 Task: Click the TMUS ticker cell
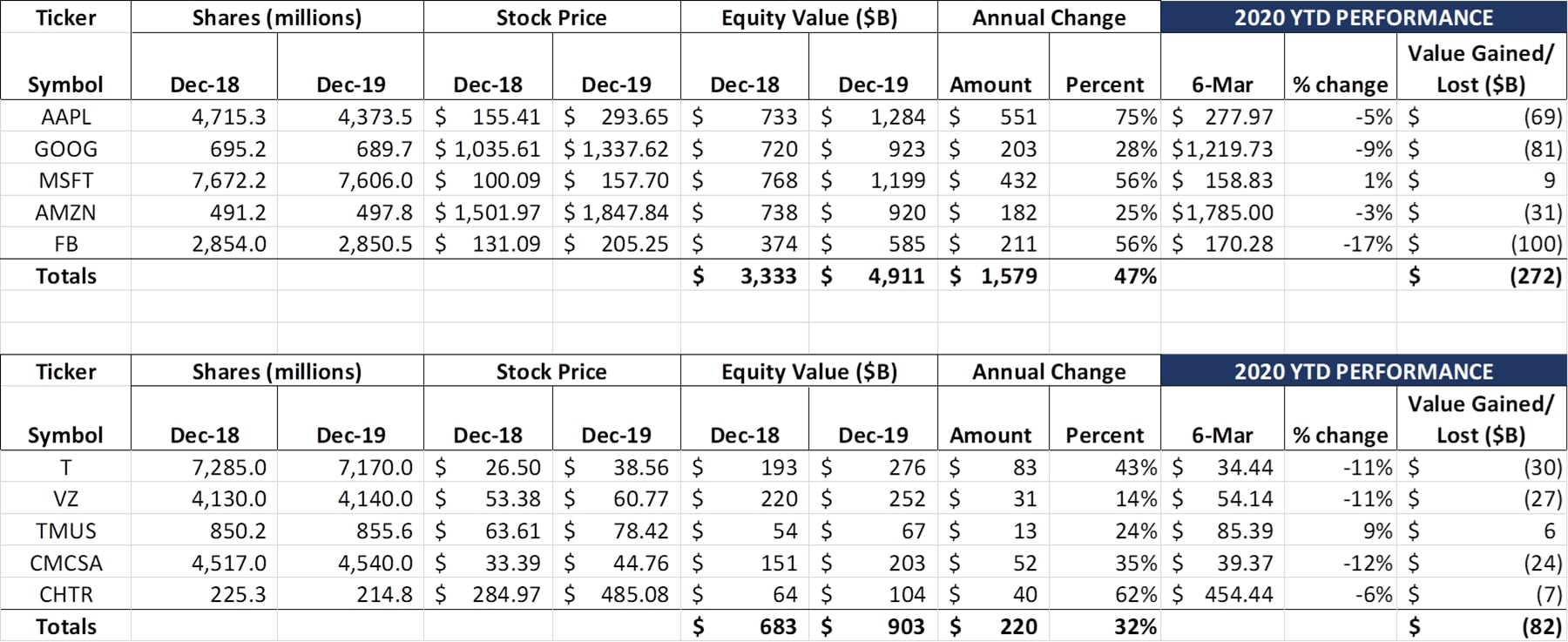tap(66, 530)
